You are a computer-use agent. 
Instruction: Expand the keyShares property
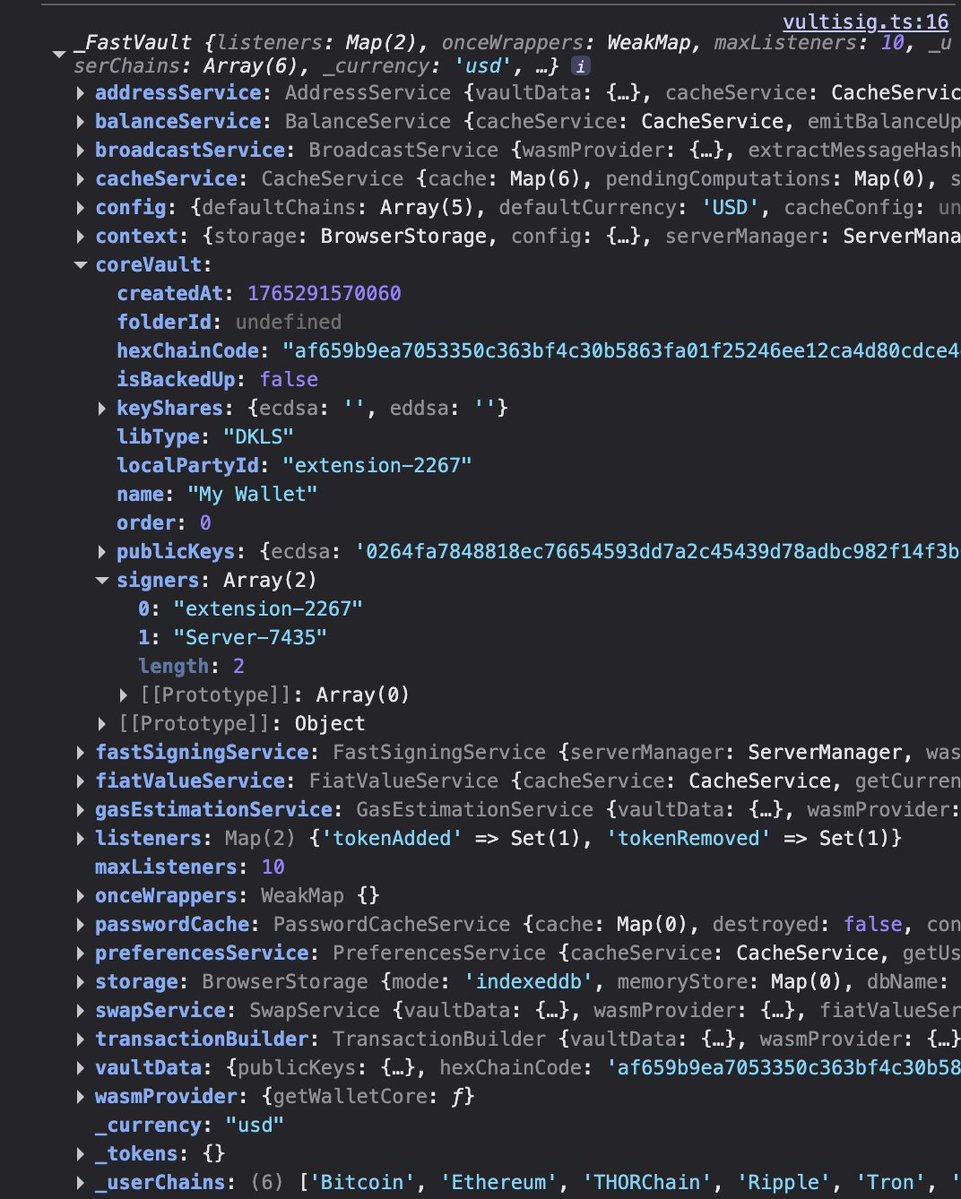click(x=102, y=408)
